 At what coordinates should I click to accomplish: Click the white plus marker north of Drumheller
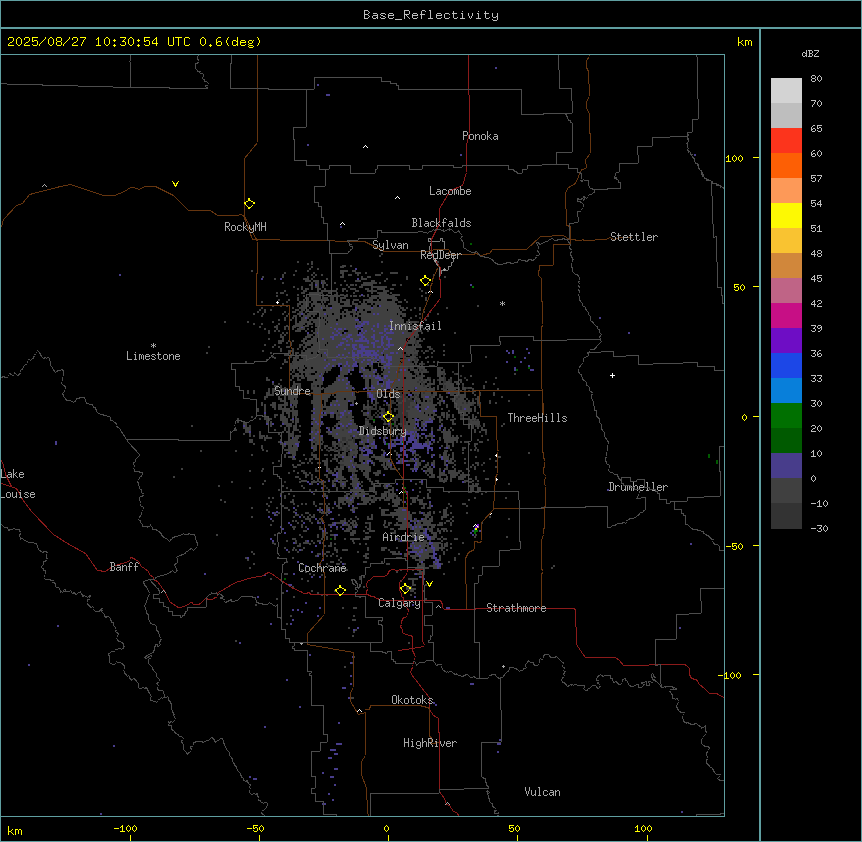point(612,375)
